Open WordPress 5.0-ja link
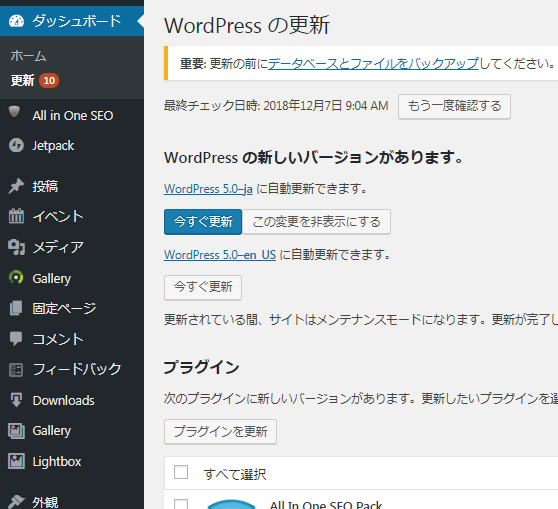Viewport: 558px width, 509px height. click(x=208, y=189)
